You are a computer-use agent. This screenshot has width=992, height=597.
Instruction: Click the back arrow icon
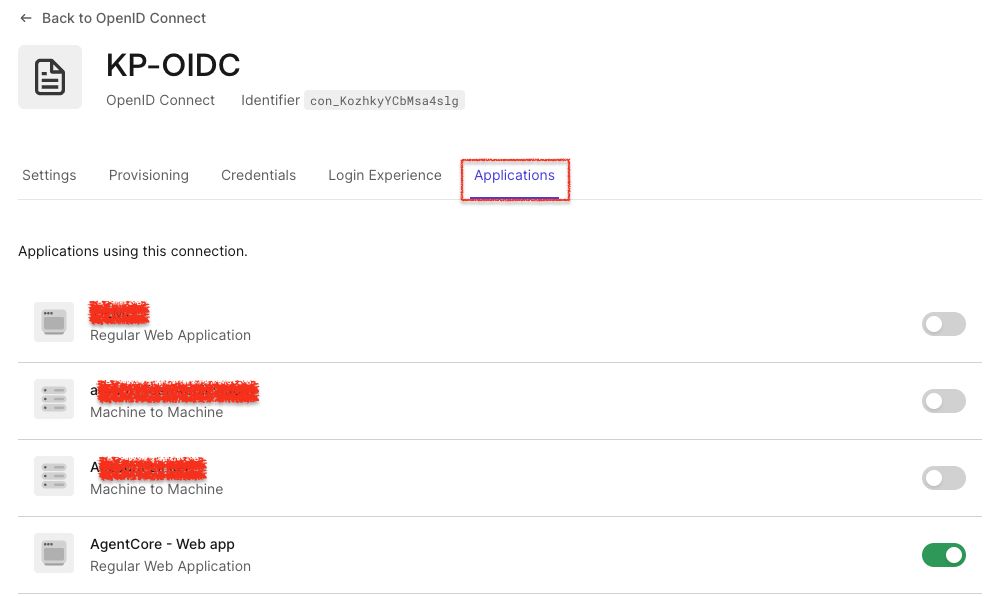point(23,17)
